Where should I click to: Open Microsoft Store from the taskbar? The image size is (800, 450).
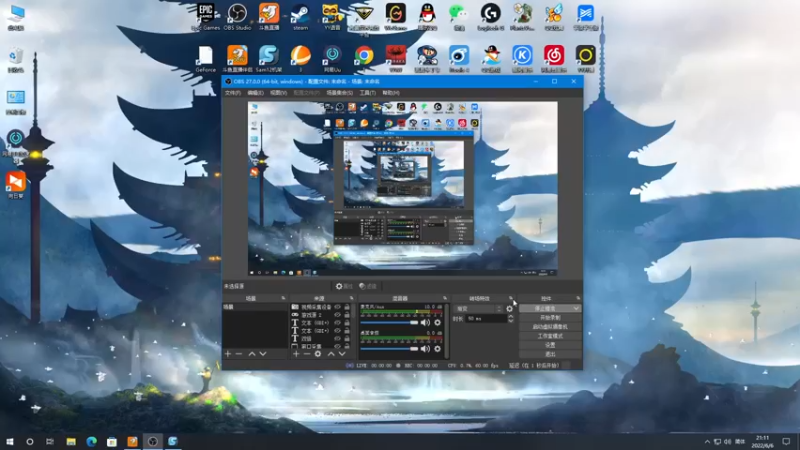[112, 441]
